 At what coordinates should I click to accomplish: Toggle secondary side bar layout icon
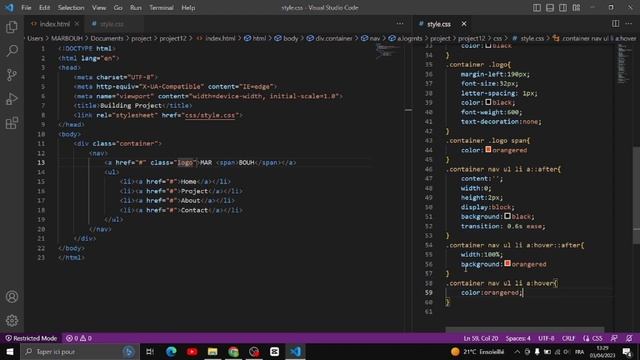click(563, 8)
